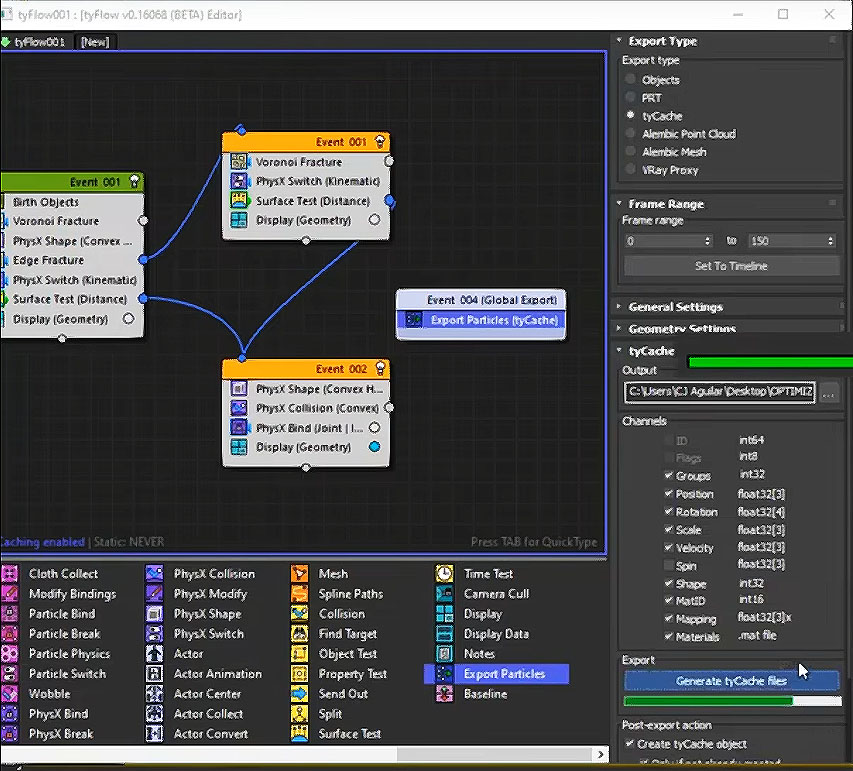The width and height of the screenshot is (853, 771).
Task: Select the Objects export type
Action: [631, 79]
